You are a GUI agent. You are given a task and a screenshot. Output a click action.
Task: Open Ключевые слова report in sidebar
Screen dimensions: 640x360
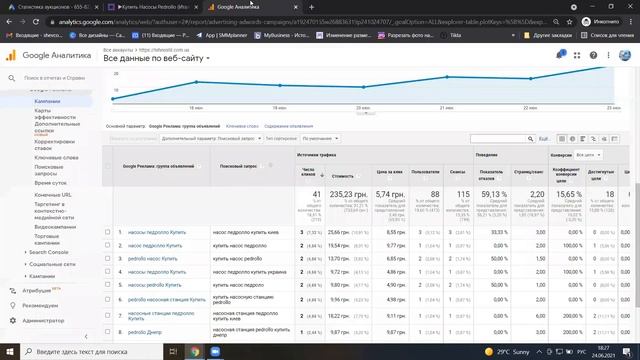pyautogui.click(x=56, y=158)
